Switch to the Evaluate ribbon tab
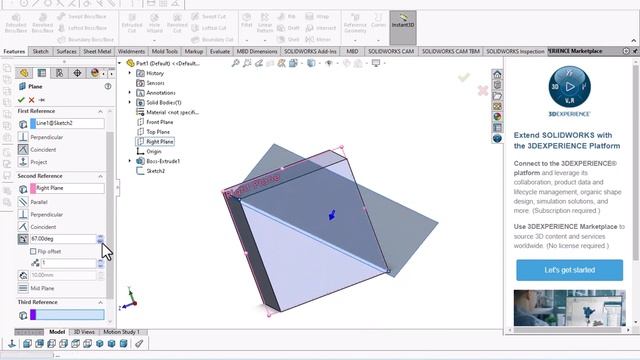 (220, 51)
